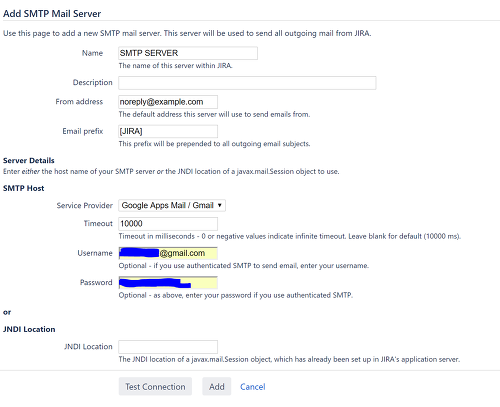Image resolution: width=500 pixels, height=407 pixels.
Task: Click the 'Server Details' heading text
Action: pyautogui.click(x=29, y=160)
